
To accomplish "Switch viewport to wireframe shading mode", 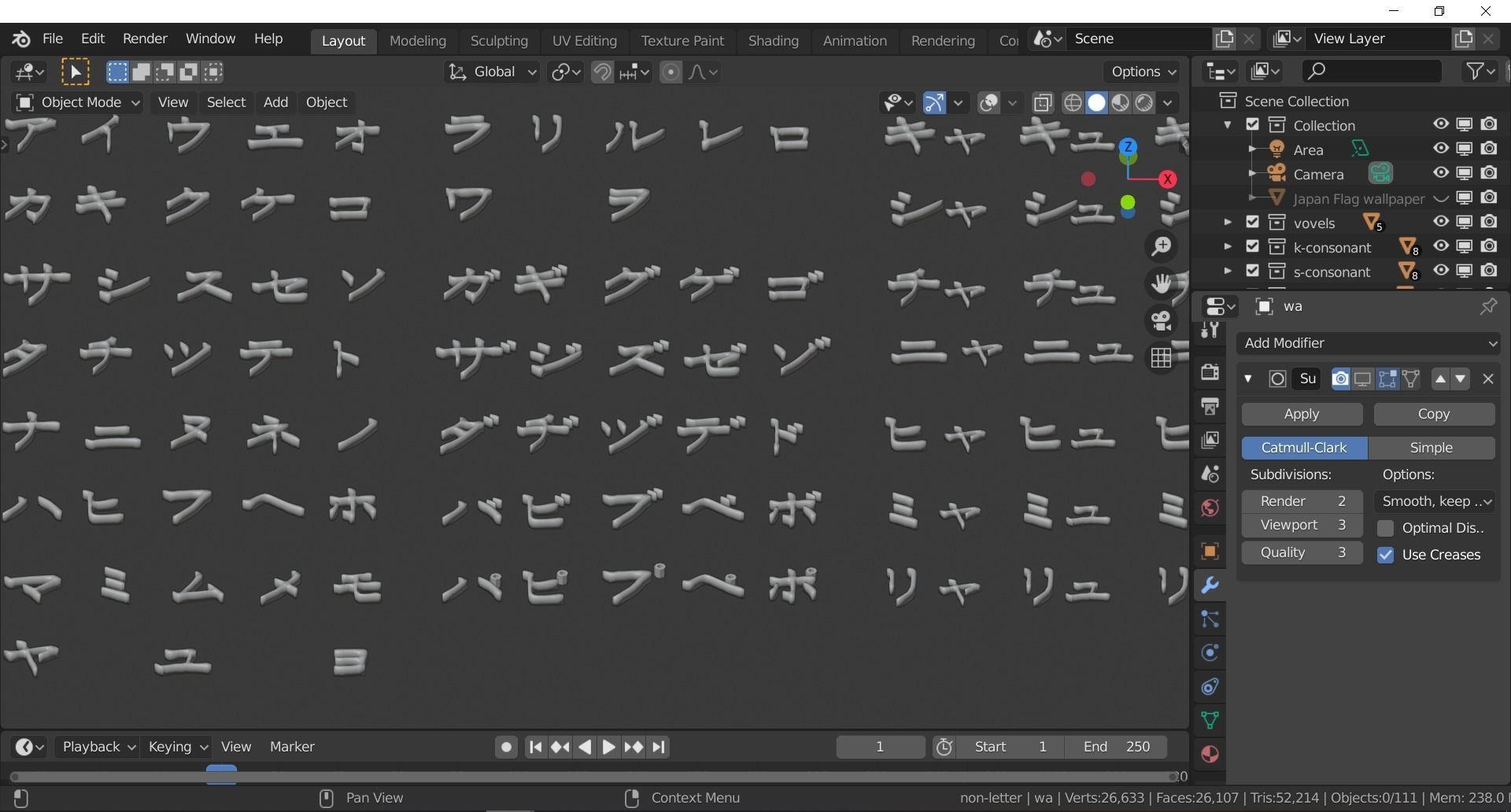I will tap(1073, 102).
